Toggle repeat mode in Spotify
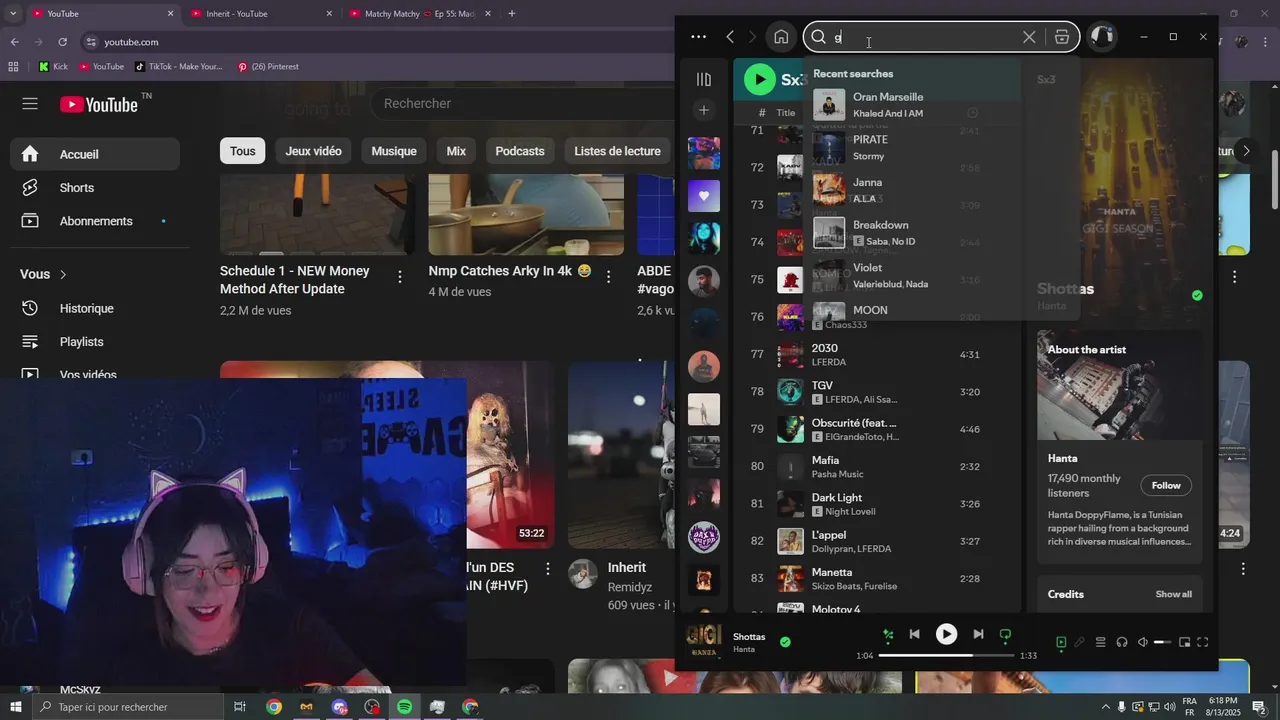1280x720 pixels. coord(1005,634)
